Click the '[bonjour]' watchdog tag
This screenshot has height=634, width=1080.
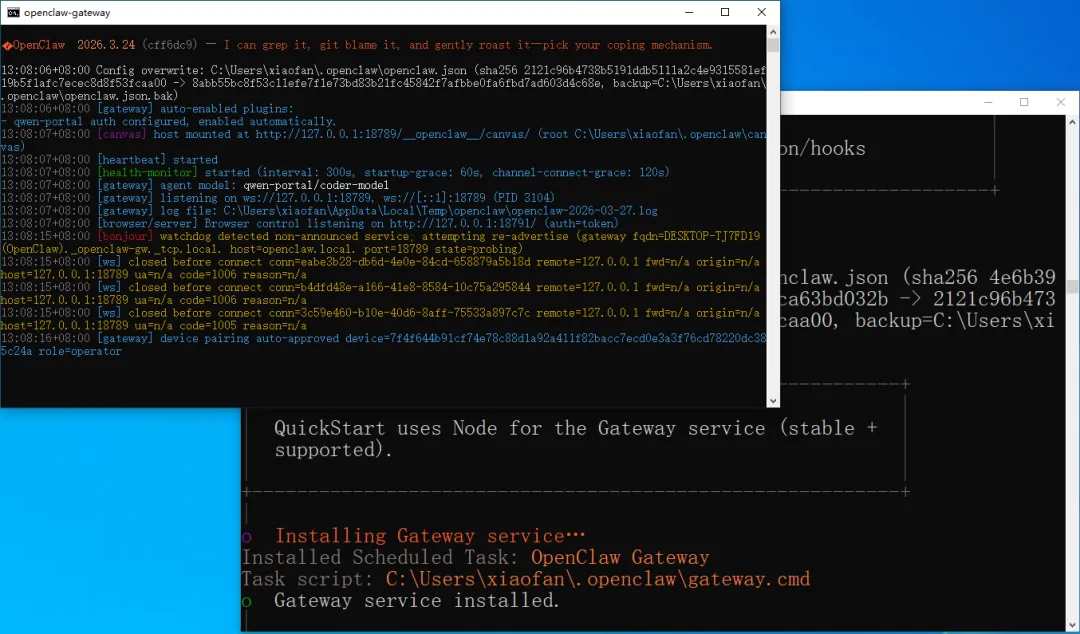pos(125,236)
